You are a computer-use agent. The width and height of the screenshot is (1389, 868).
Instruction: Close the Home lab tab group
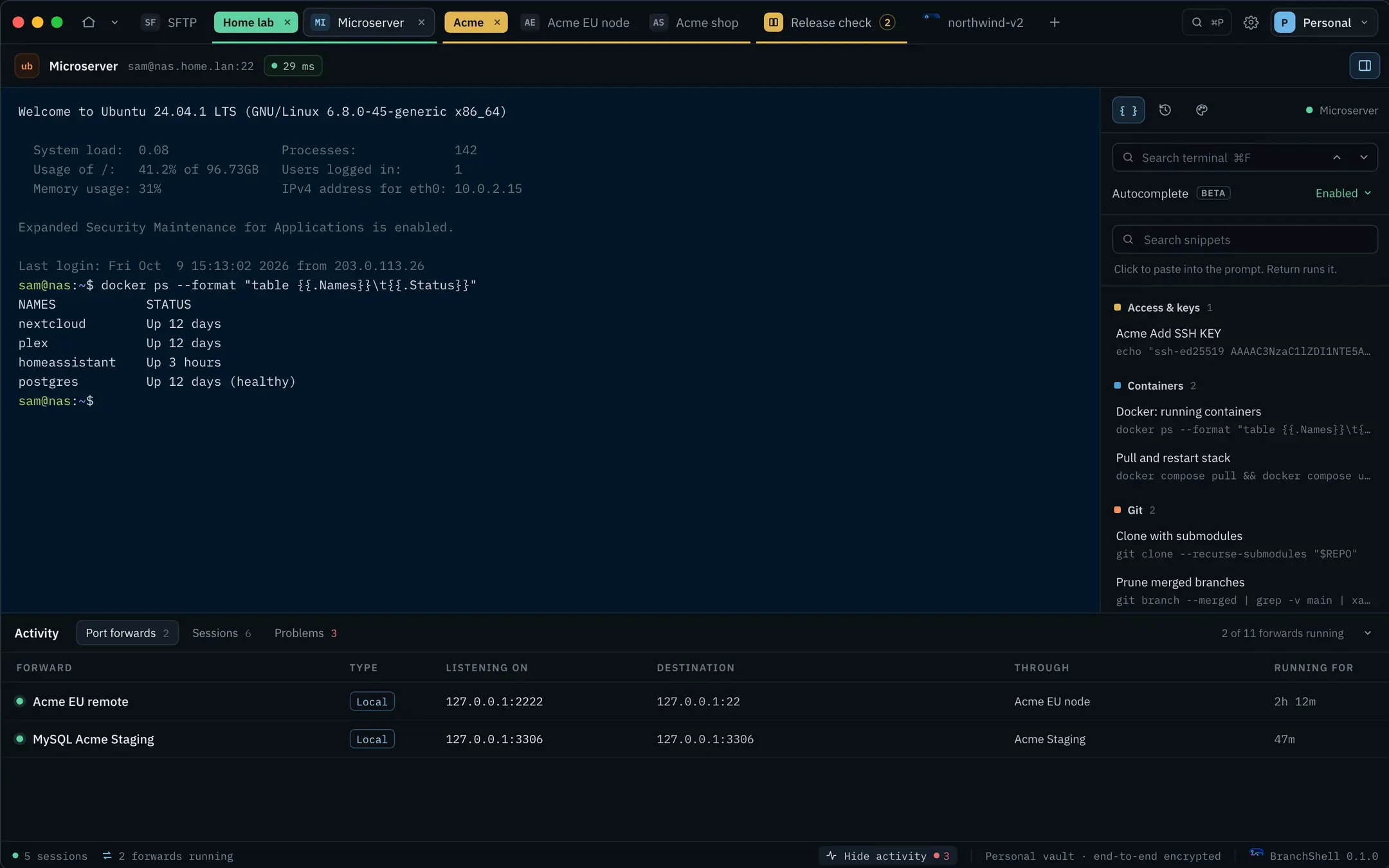287,23
